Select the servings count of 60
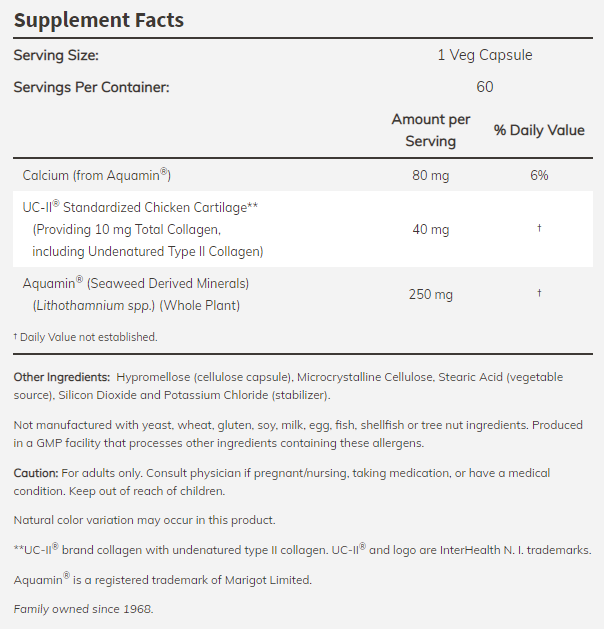 pyautogui.click(x=485, y=87)
